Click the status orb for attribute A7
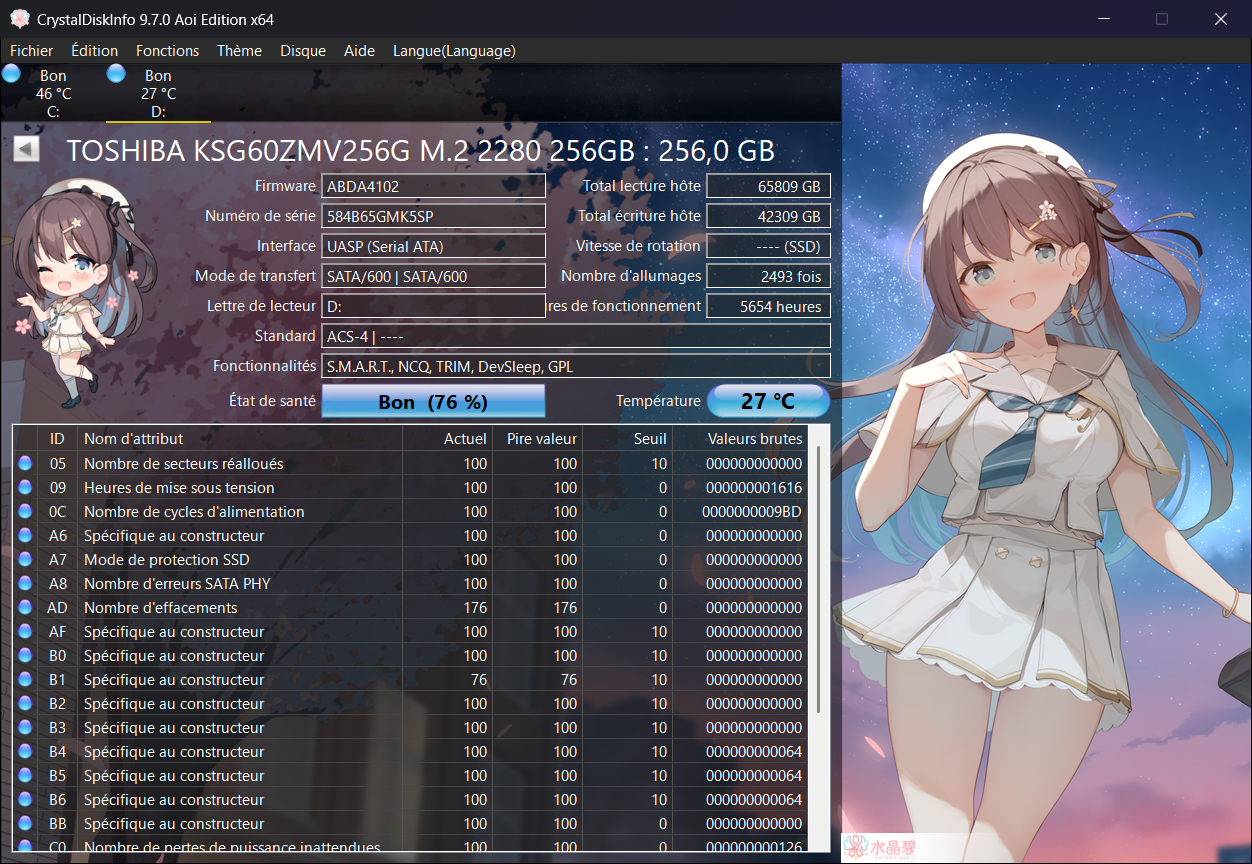 pyautogui.click(x=25, y=560)
